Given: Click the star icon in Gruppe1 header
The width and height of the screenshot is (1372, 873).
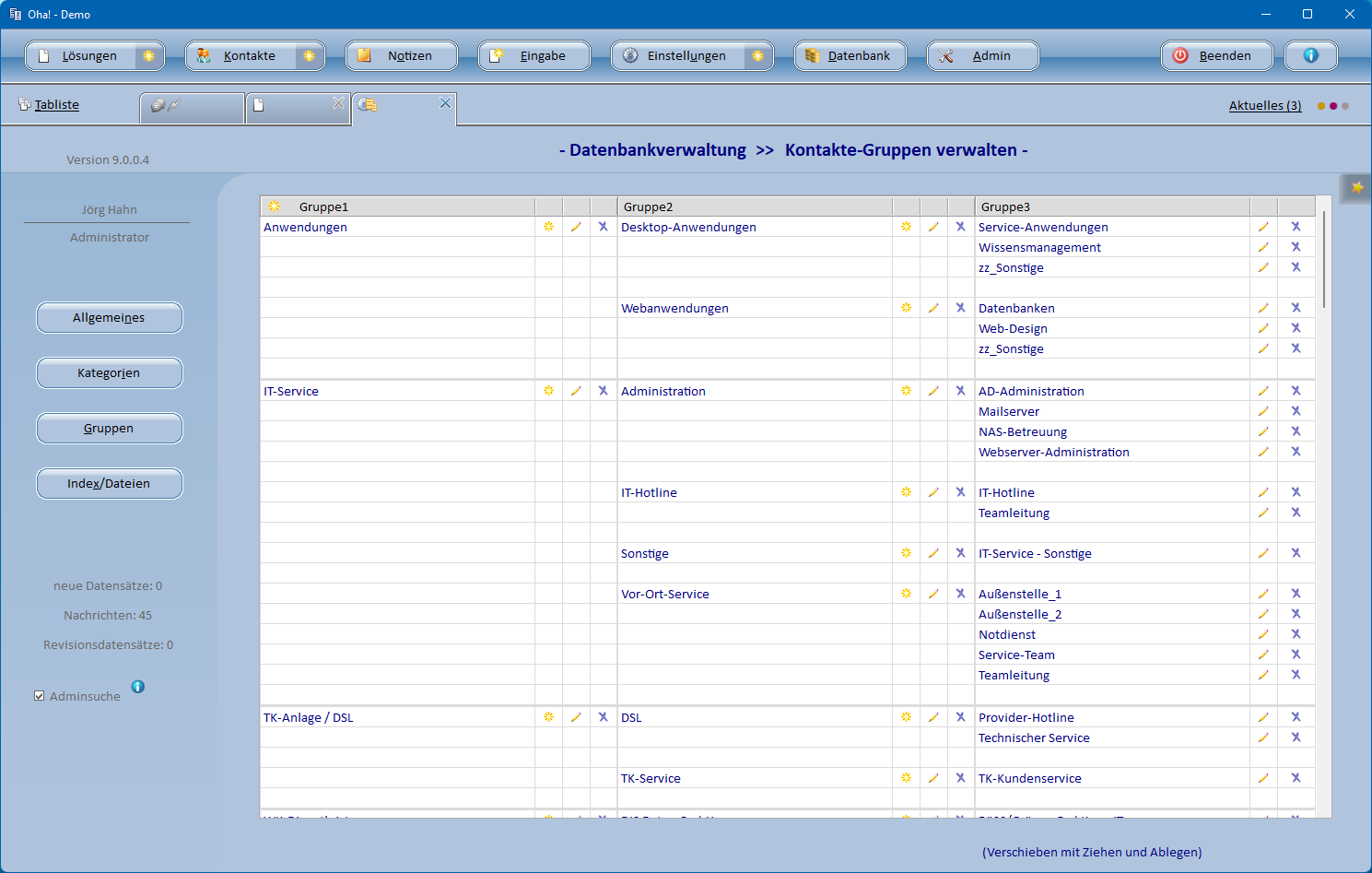Looking at the screenshot, I should 274,206.
